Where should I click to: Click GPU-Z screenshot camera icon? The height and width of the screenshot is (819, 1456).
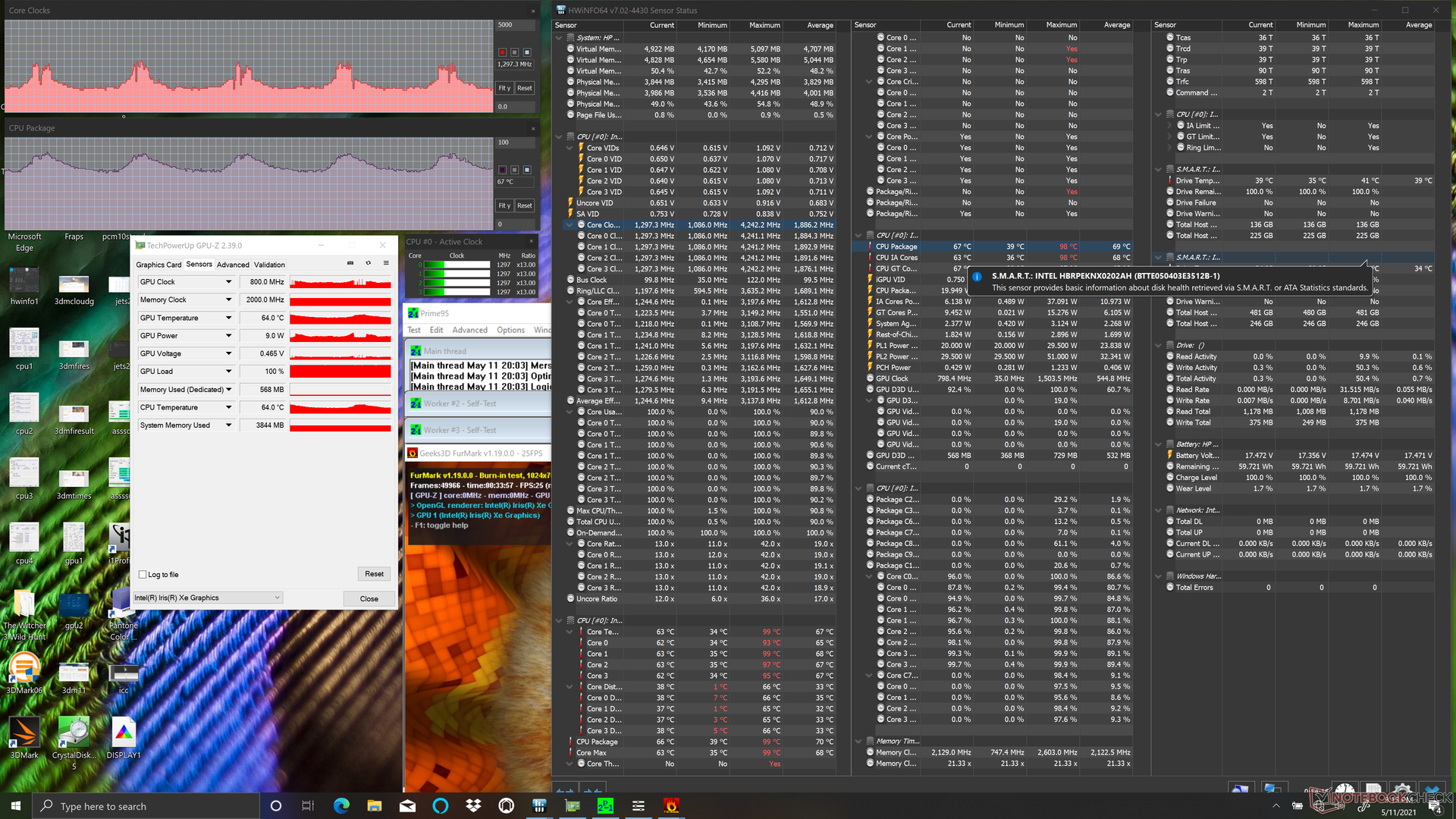pos(350,263)
